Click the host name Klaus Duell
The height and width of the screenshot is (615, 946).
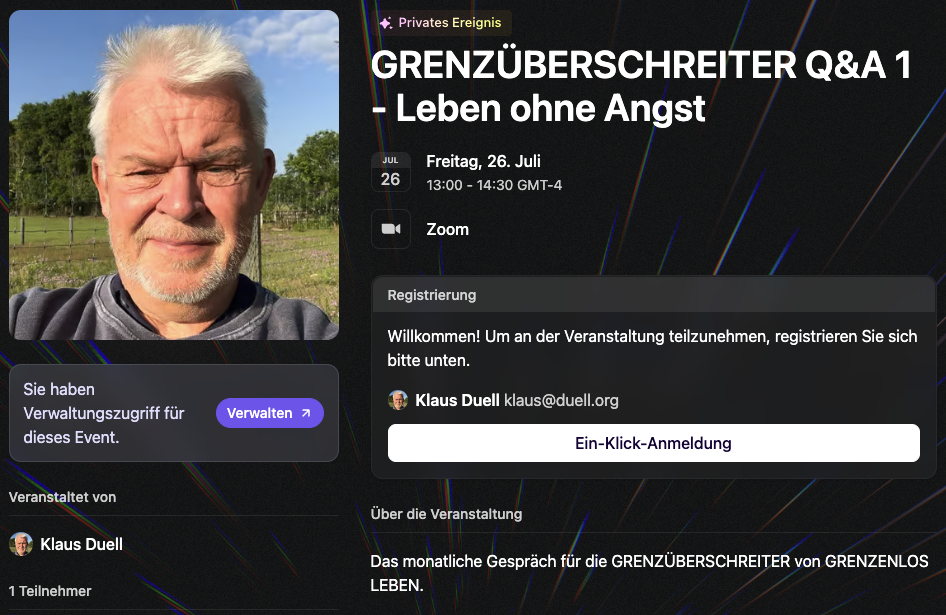point(81,544)
